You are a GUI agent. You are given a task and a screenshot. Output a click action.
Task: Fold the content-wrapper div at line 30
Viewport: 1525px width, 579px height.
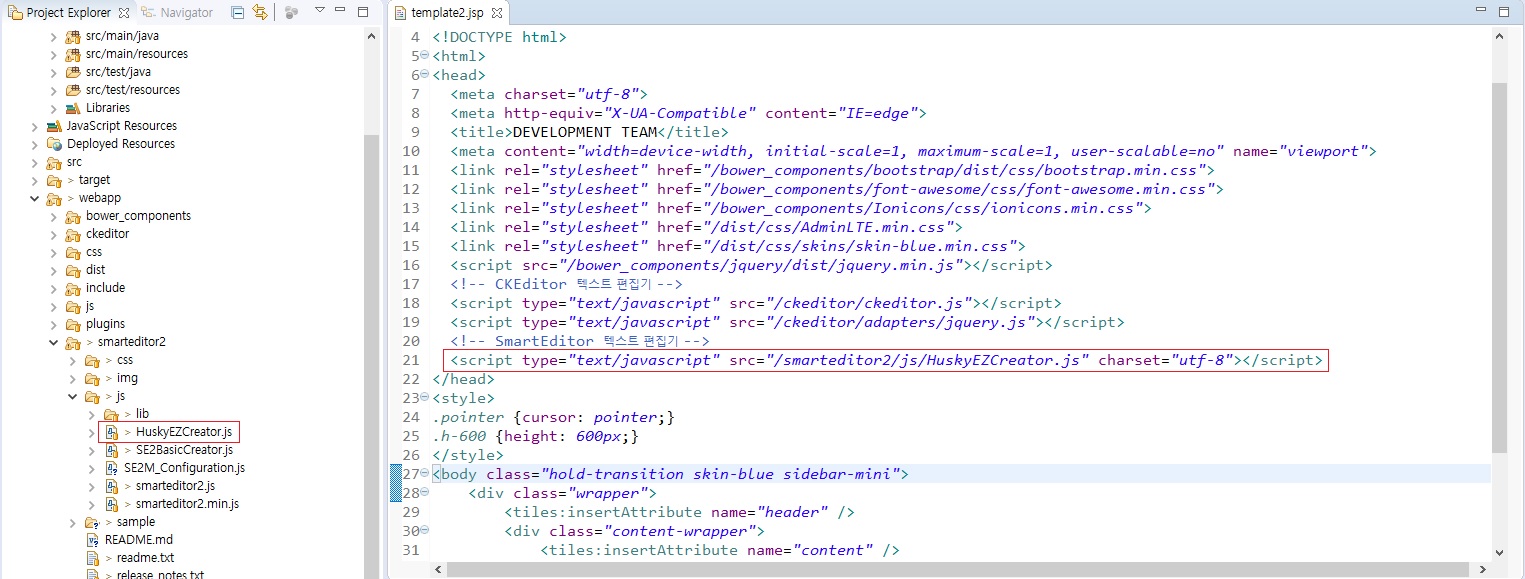425,531
